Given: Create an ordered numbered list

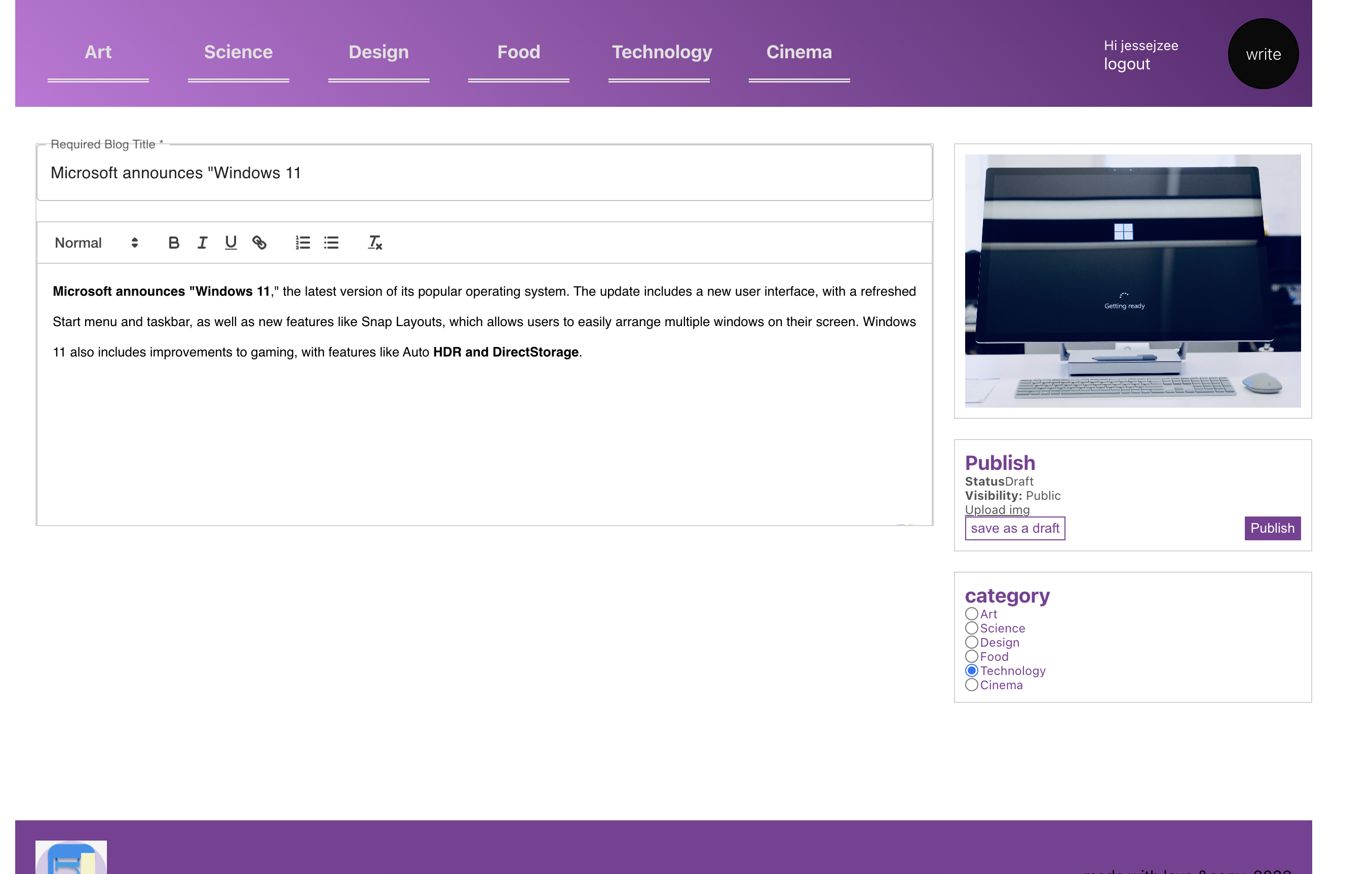Looking at the screenshot, I should pos(302,243).
